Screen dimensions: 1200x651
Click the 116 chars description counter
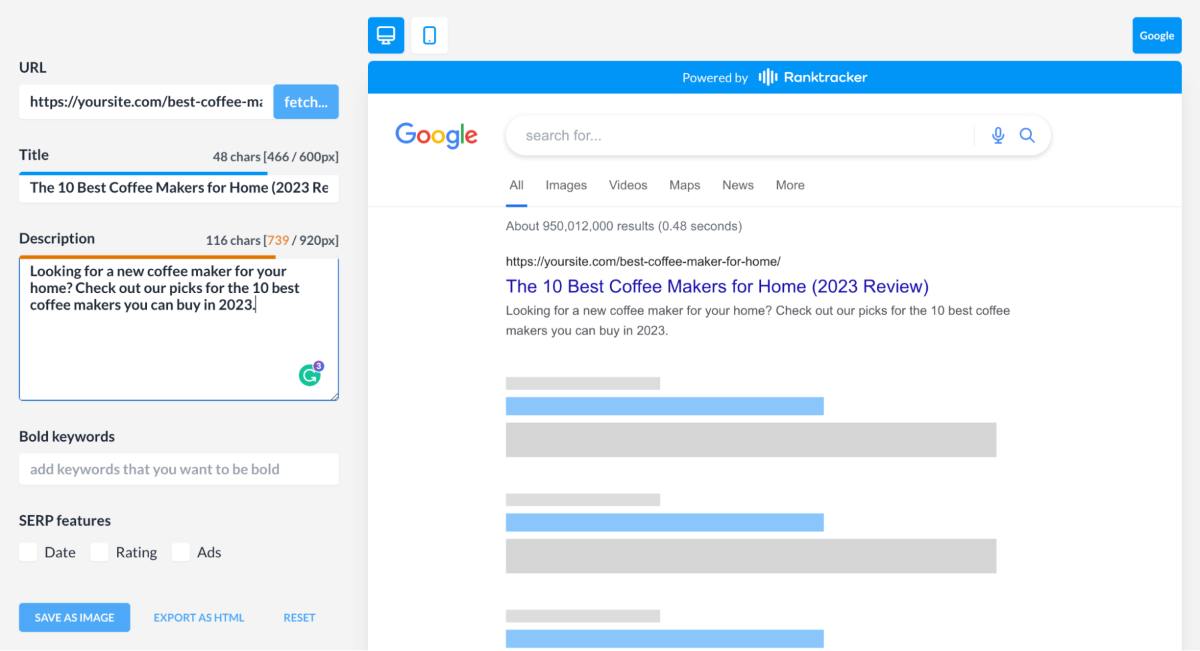point(272,241)
